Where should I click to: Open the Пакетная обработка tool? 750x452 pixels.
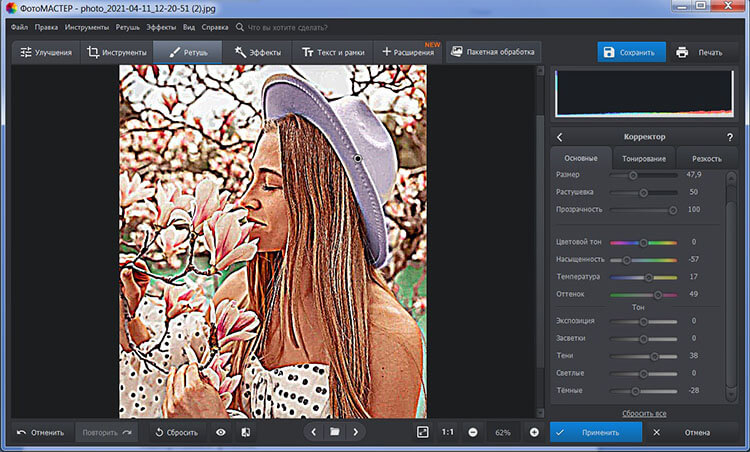[493, 51]
